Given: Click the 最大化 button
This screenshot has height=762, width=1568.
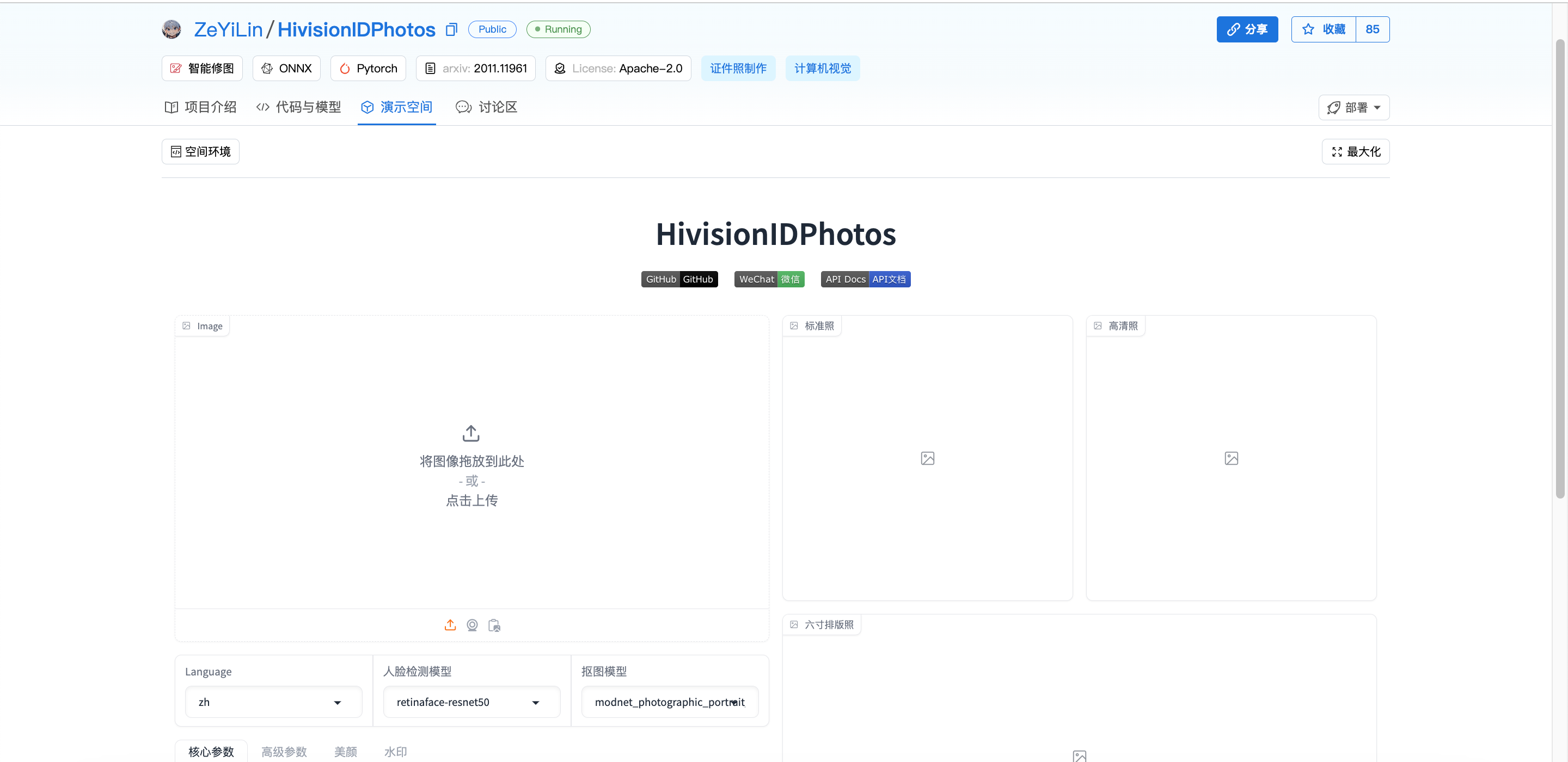Looking at the screenshot, I should (x=1356, y=151).
